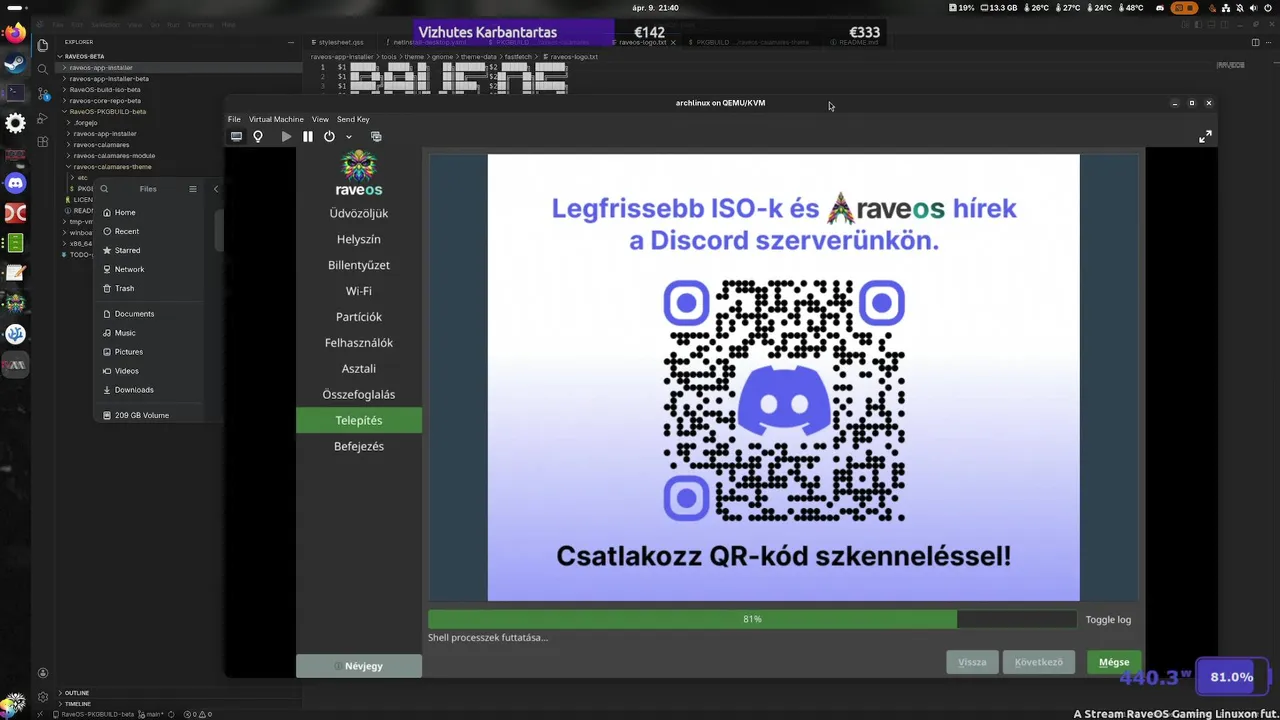
Task: Open Virtual Machine menu
Action: tap(276, 119)
